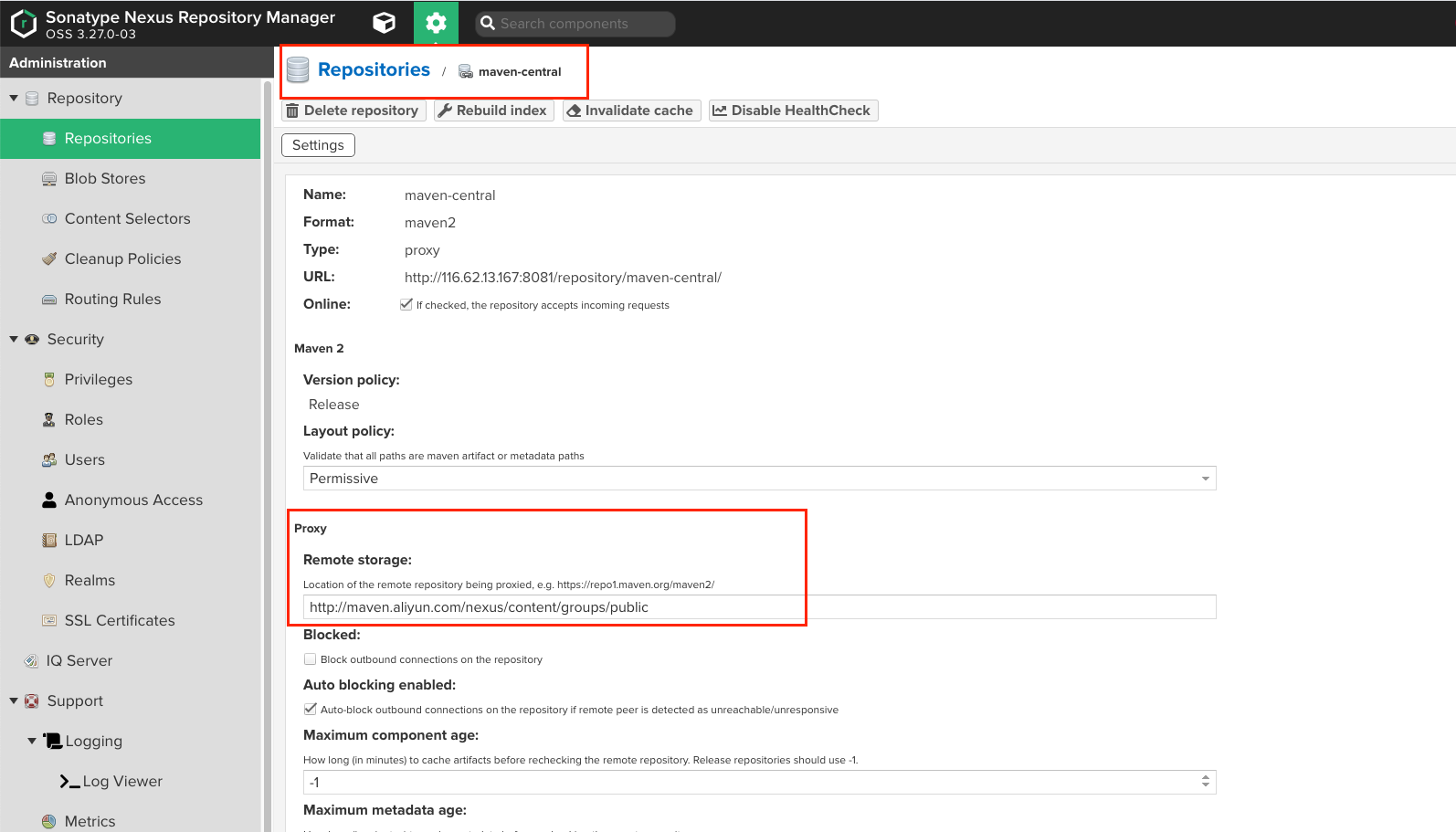
Task: Click the Repositories breadcrumb link
Action: coord(374,69)
